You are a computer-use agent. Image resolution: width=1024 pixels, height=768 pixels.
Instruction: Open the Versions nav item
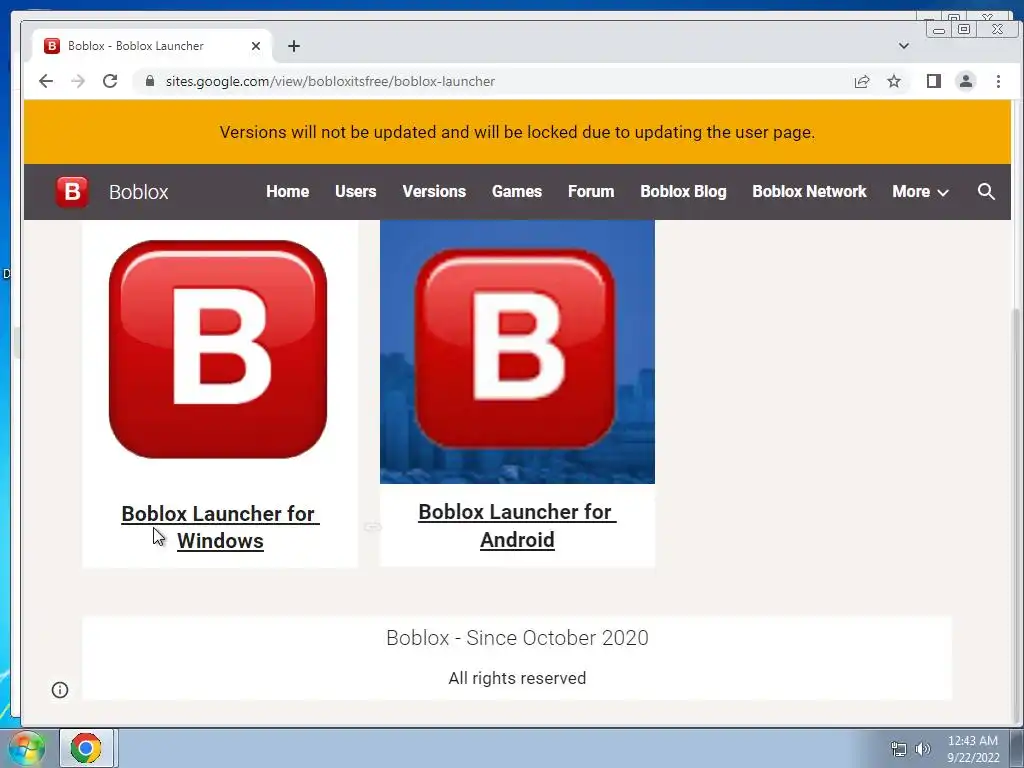point(434,191)
